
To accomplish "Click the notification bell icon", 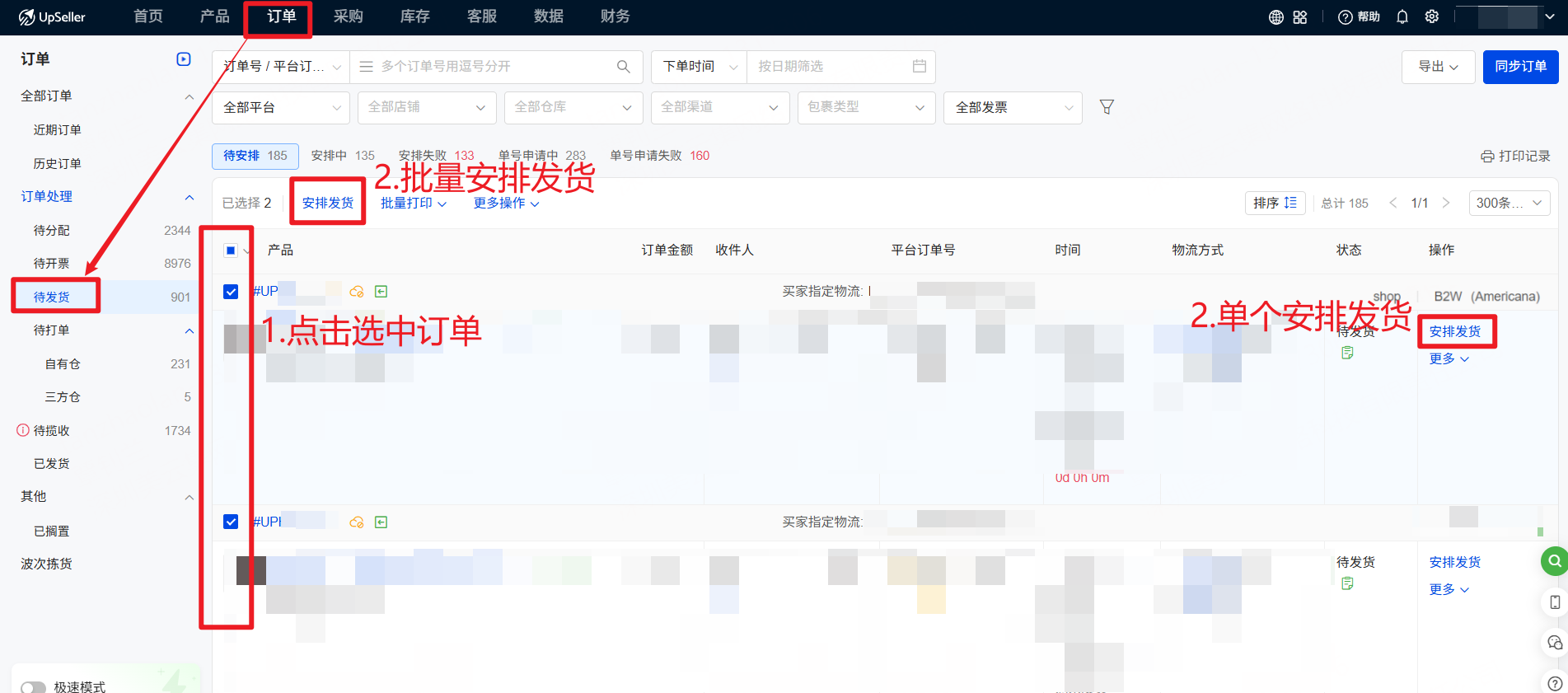I will pyautogui.click(x=1402, y=17).
